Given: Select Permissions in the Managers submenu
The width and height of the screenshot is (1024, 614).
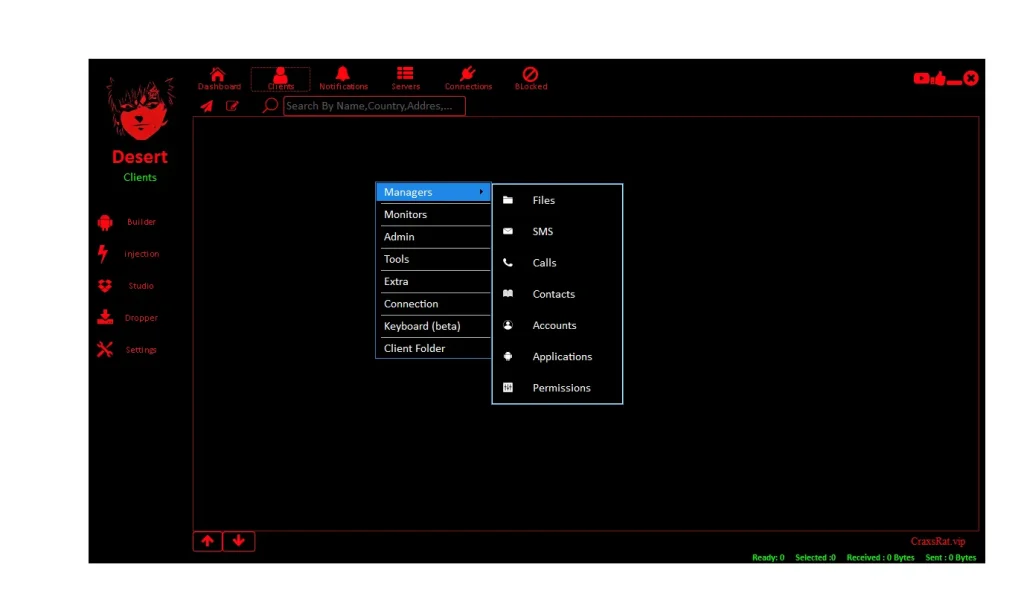Looking at the screenshot, I should pos(560,388).
